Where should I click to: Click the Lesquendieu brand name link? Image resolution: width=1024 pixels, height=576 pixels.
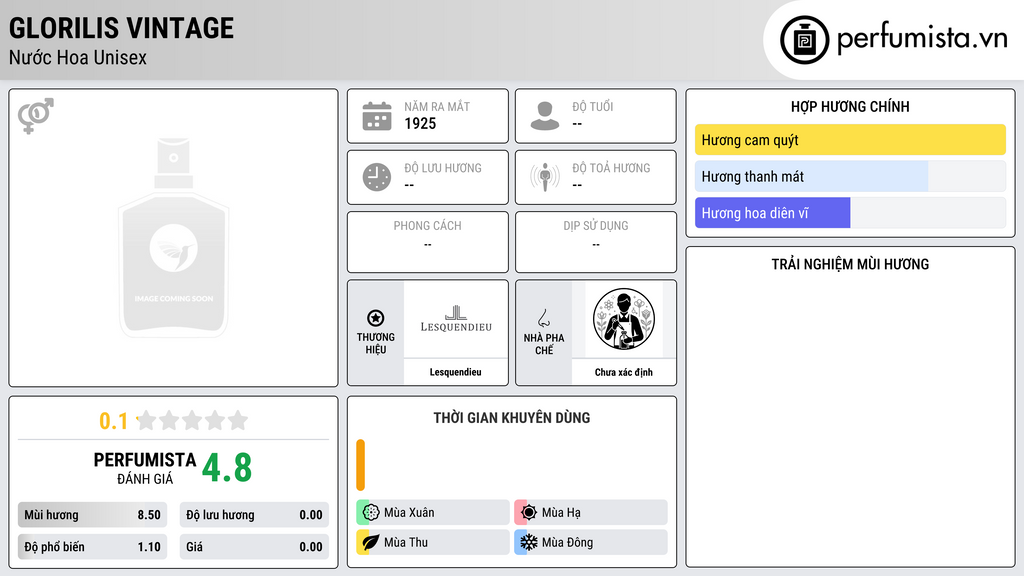pos(455,372)
